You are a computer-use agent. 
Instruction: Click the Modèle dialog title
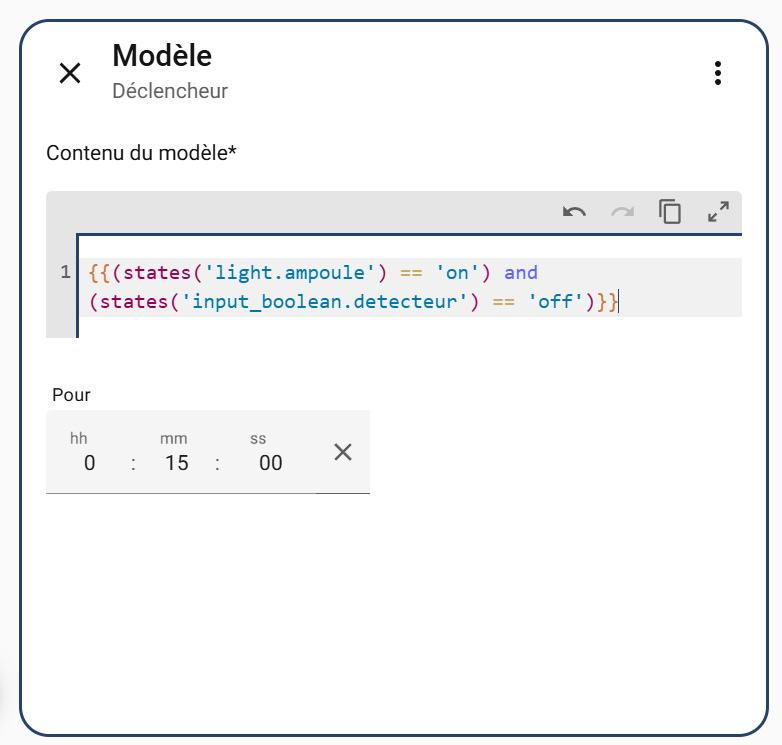pyautogui.click(x=162, y=56)
